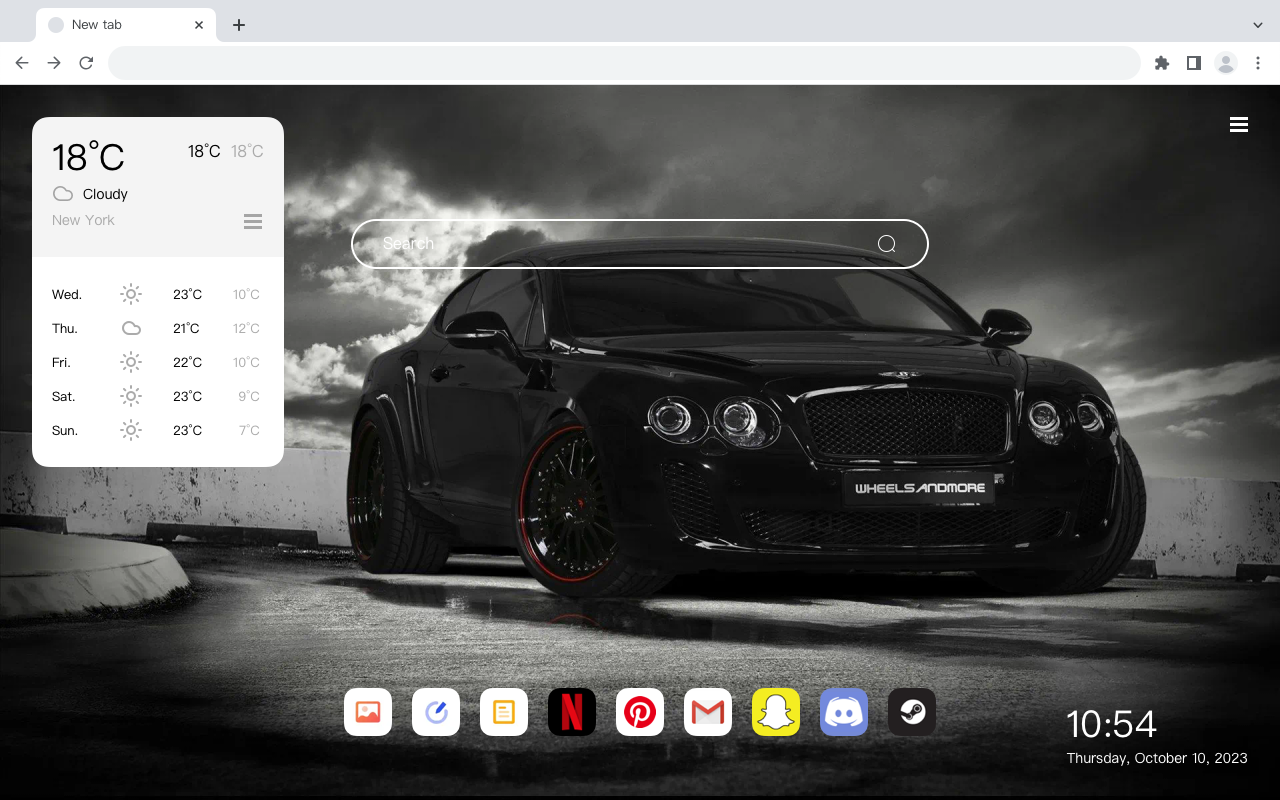The width and height of the screenshot is (1280, 800).
Task: Click the 7°C low for Sunday
Action: pyautogui.click(x=249, y=431)
